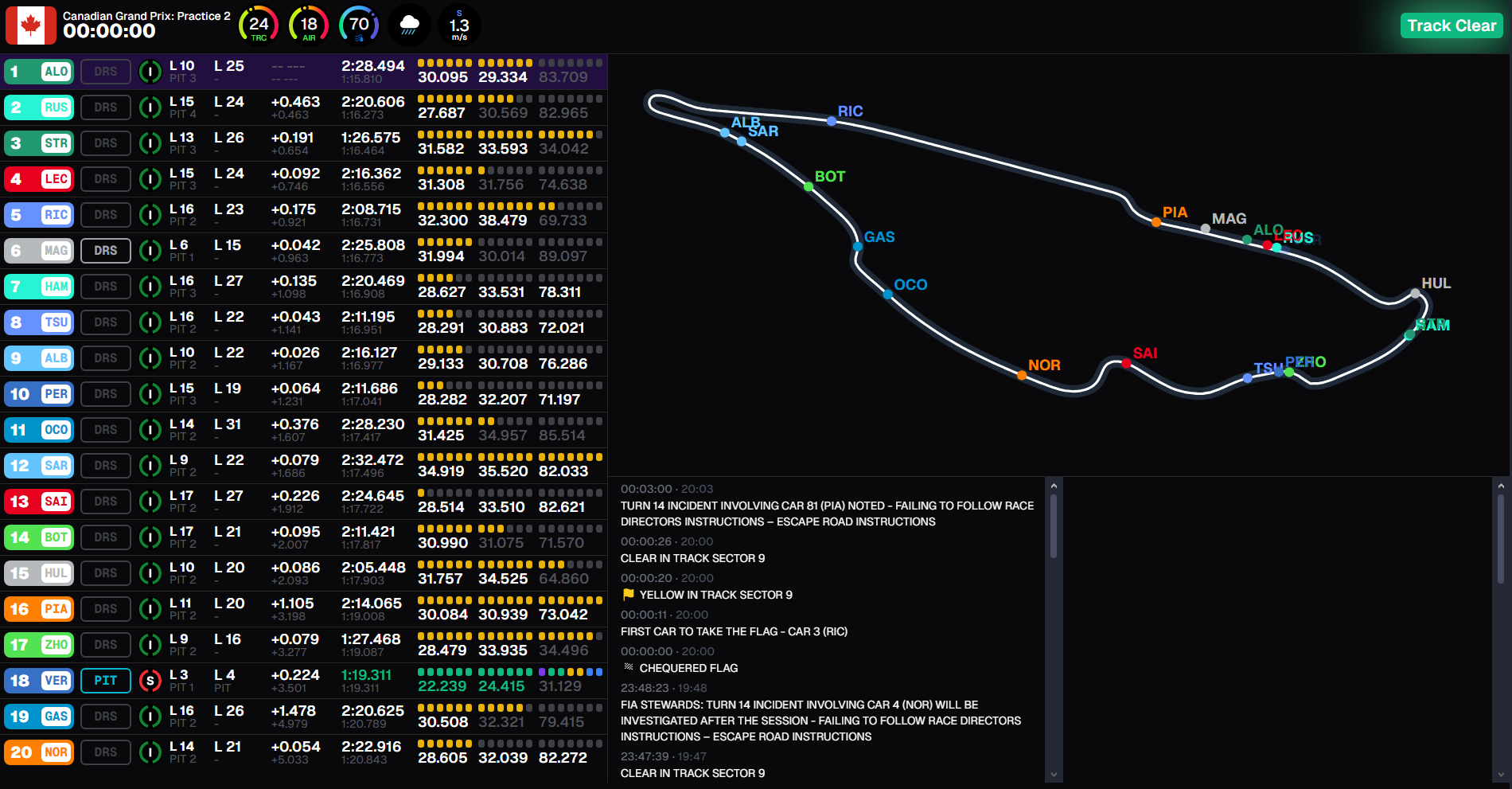This screenshot has height=789, width=1512.
Task: Click the MAG marker on the track map
Action: [x=1206, y=229]
